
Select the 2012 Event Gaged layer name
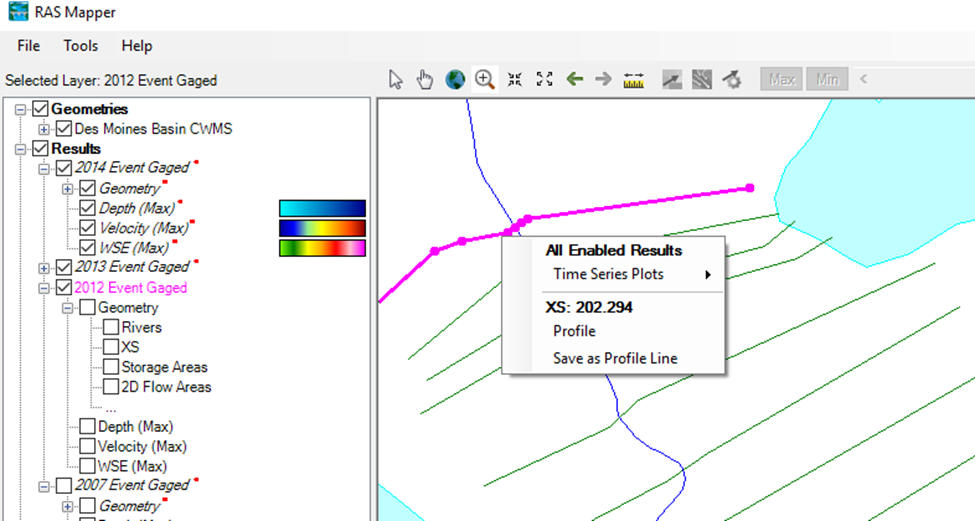point(131,288)
